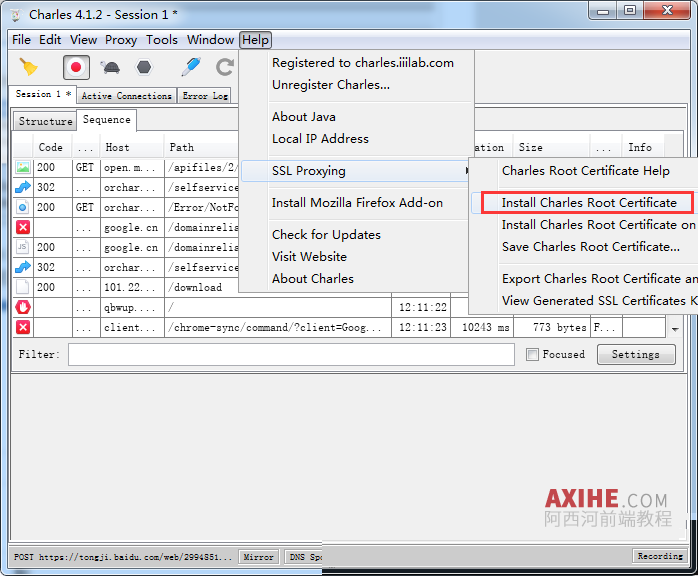This screenshot has width=698, height=576.
Task: Choose Install Charles Root Certificate
Action: (x=589, y=203)
